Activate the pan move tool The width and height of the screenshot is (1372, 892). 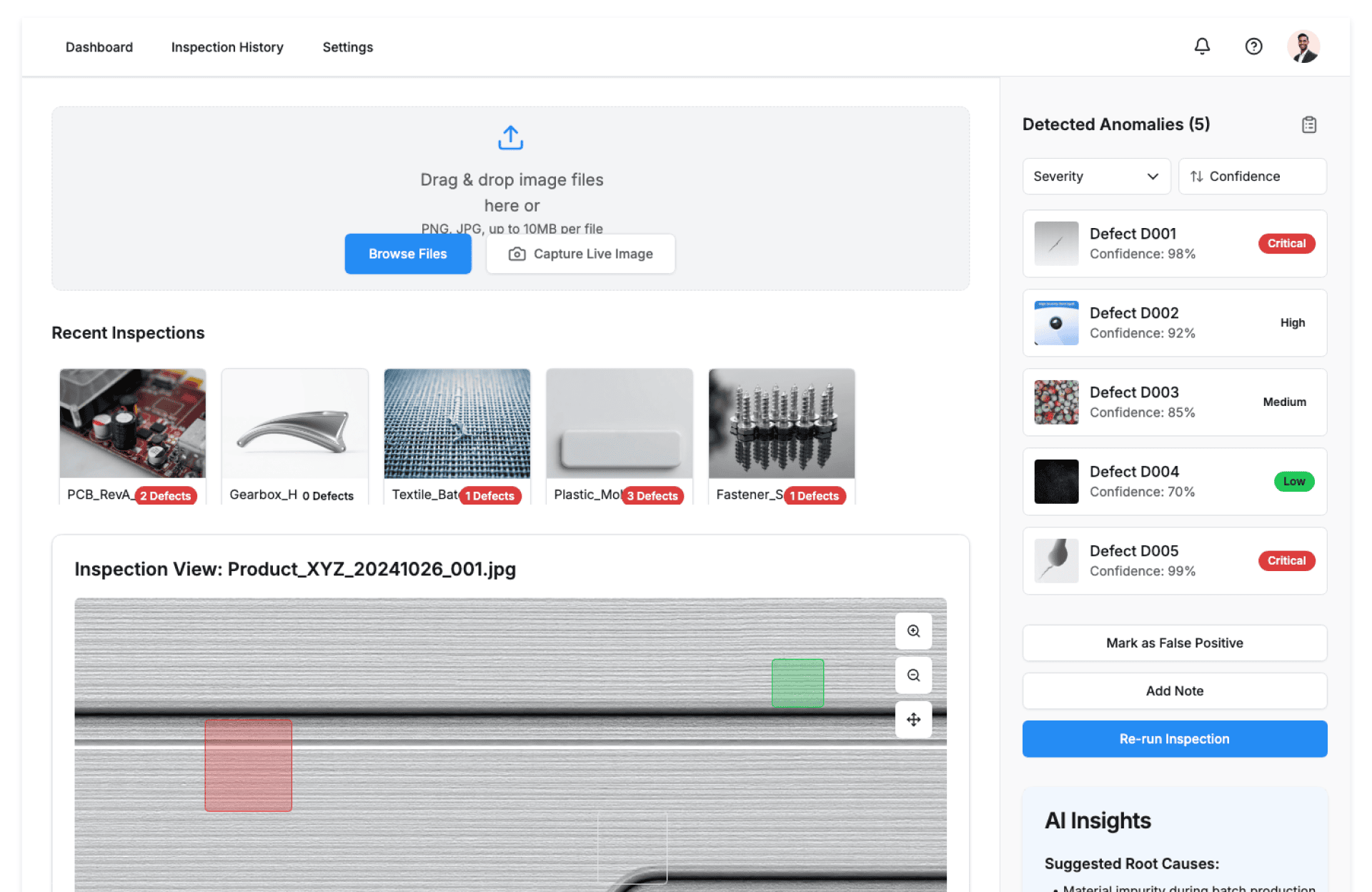[x=913, y=720]
